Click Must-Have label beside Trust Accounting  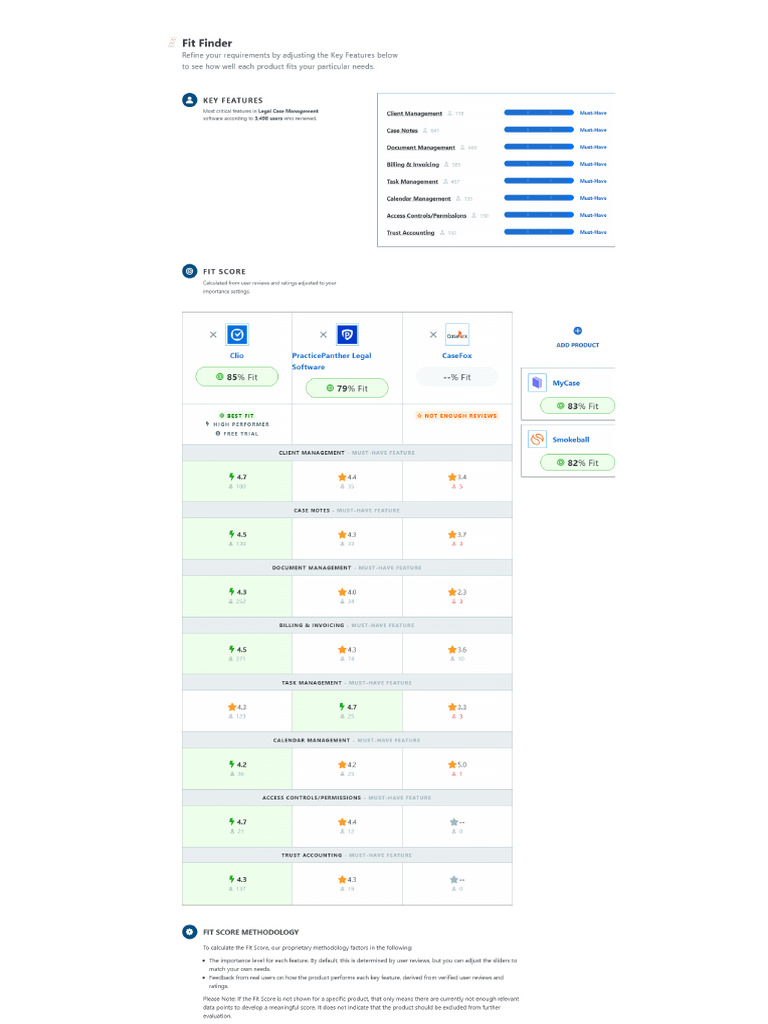click(593, 232)
